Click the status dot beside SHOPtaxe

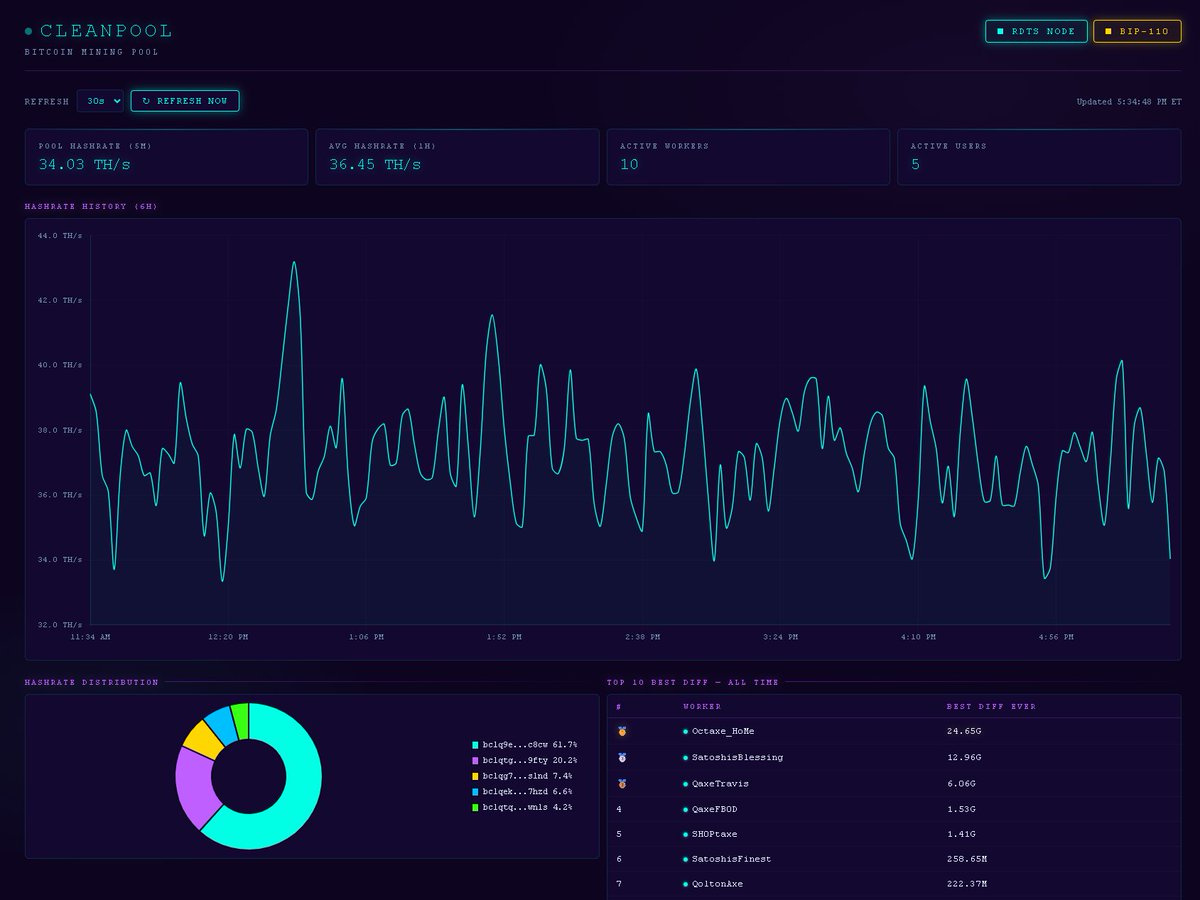686,834
